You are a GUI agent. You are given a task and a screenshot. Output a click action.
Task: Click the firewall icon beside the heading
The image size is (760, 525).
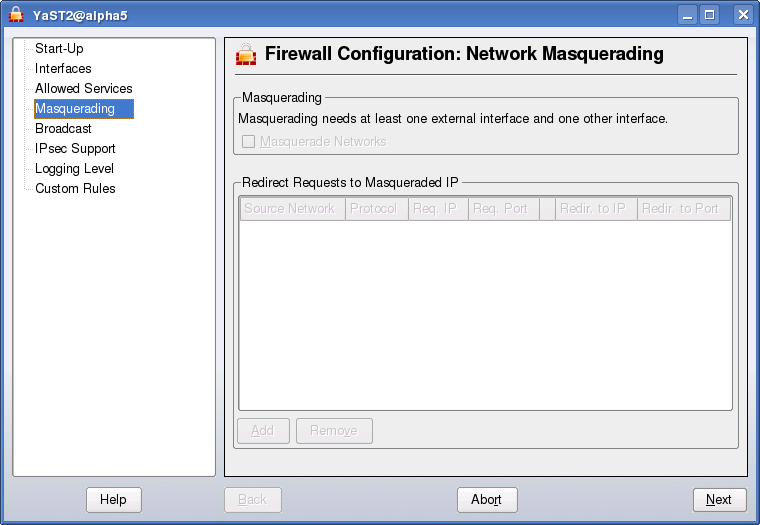click(246, 54)
